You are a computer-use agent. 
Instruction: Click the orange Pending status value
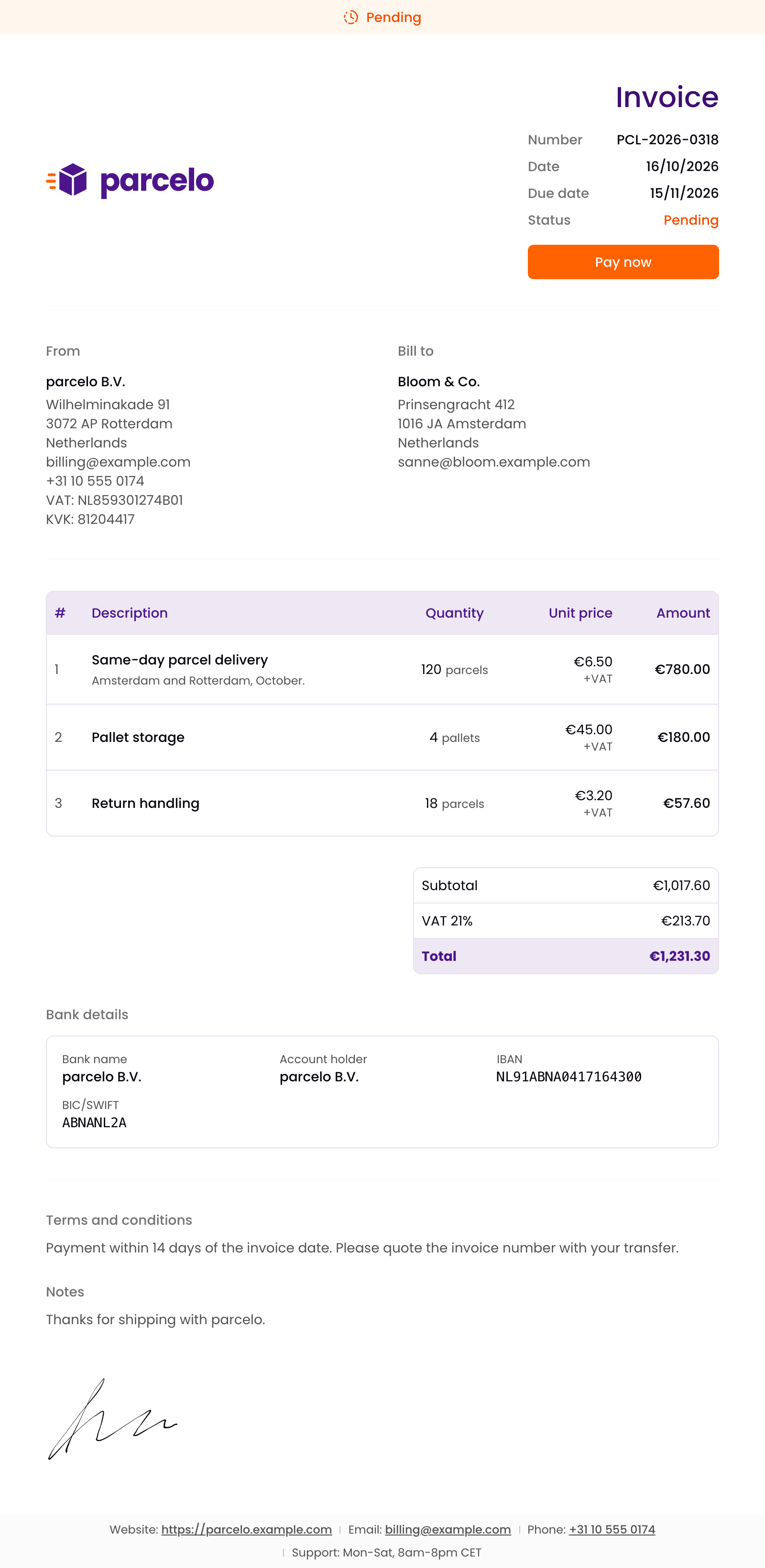point(691,220)
